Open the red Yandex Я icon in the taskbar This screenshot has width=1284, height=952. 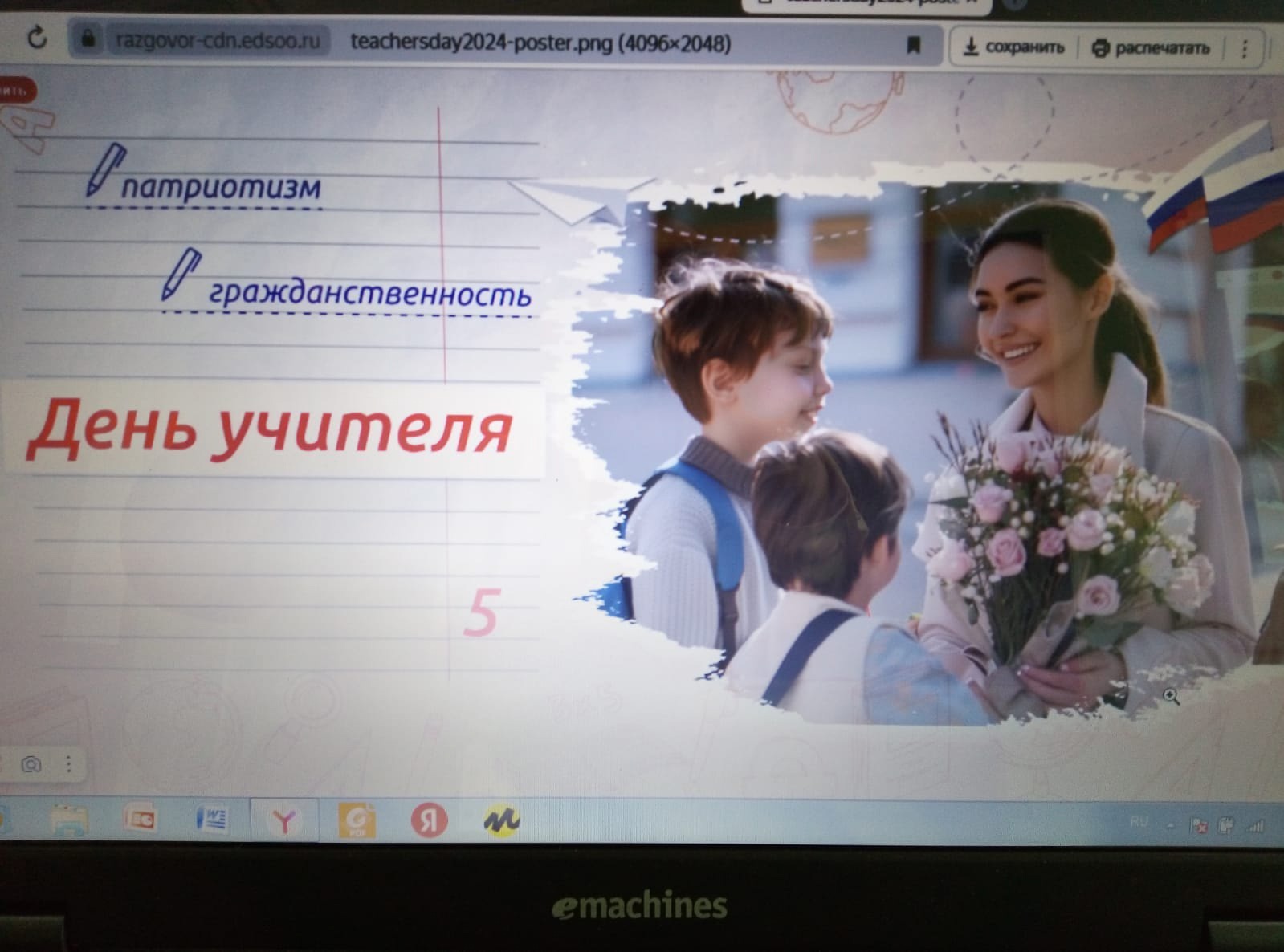coord(429,820)
